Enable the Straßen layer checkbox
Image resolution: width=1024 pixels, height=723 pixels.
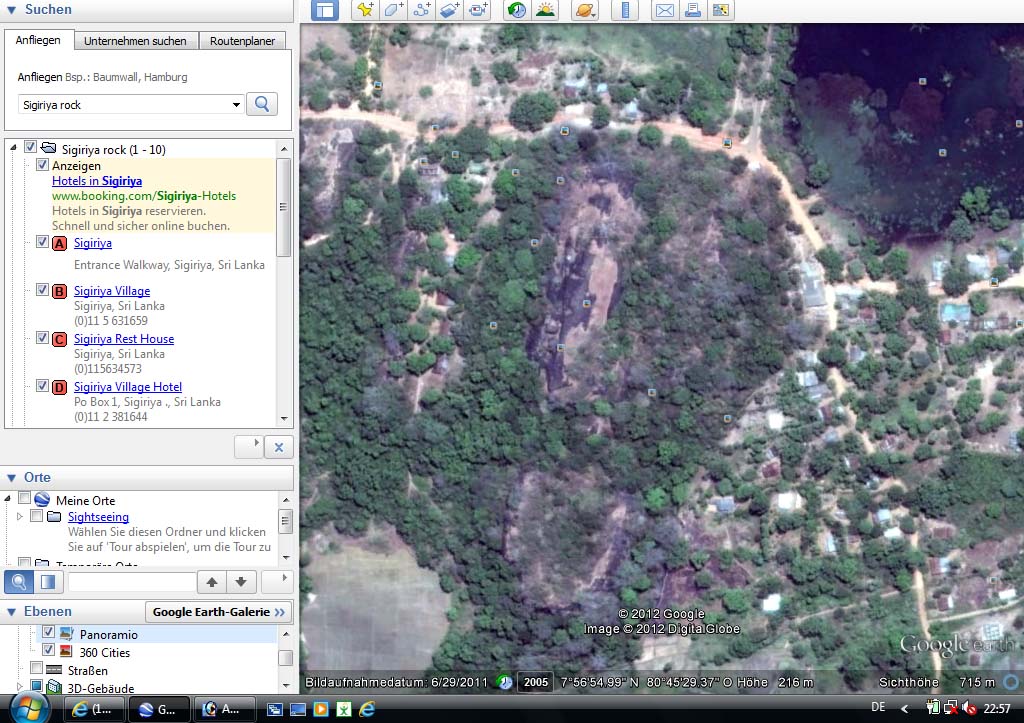click(x=37, y=668)
